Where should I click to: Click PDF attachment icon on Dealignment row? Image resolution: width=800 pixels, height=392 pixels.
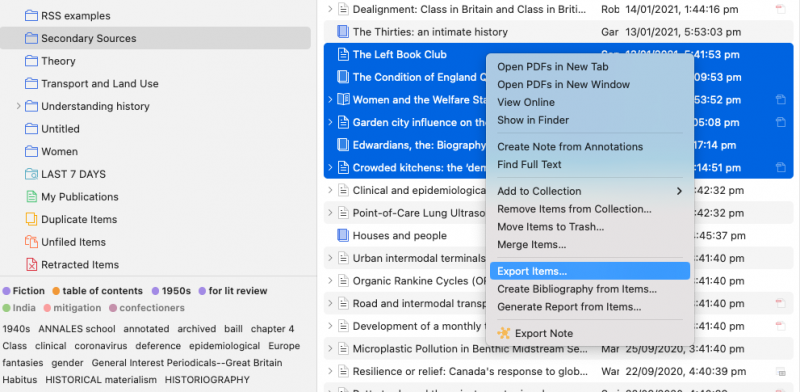780,9
